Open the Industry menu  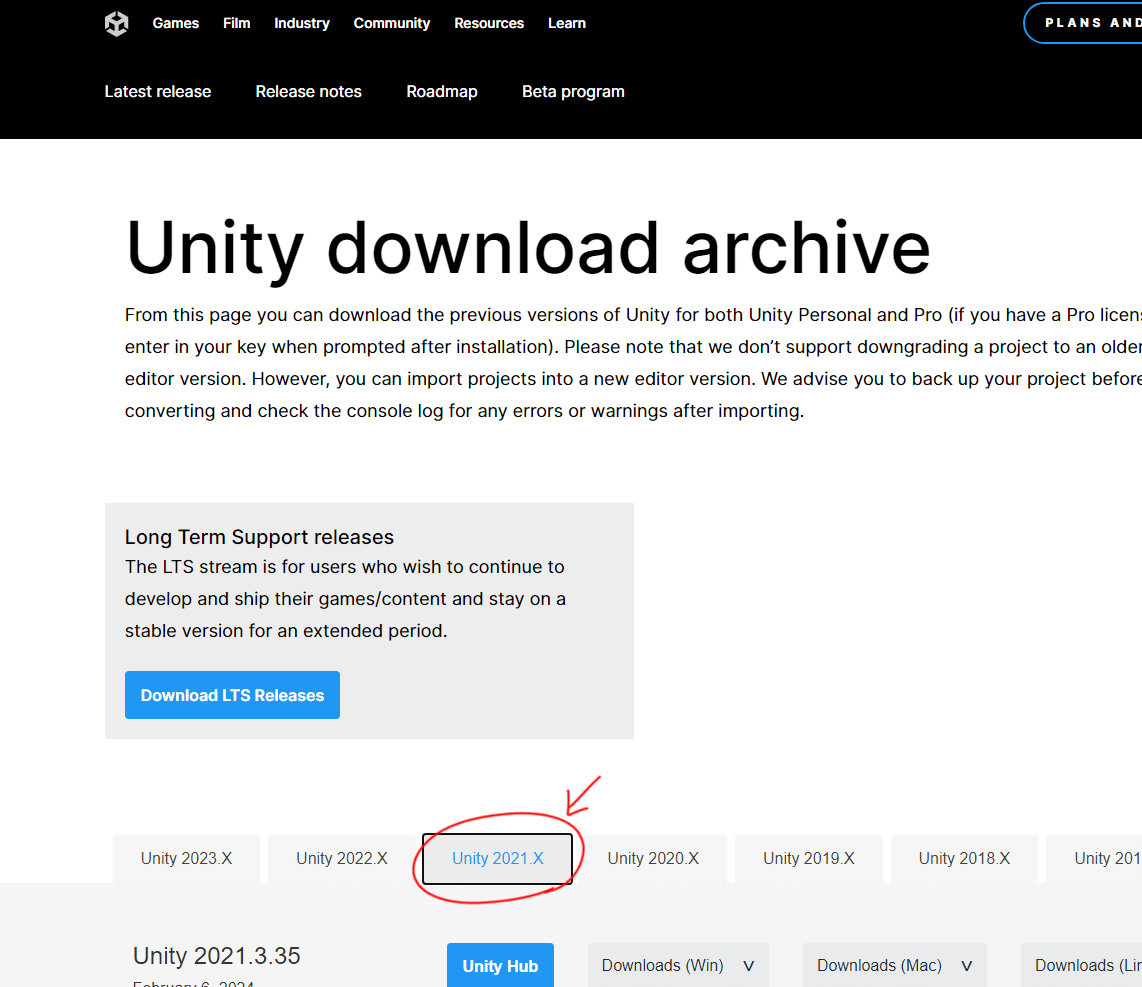point(302,23)
